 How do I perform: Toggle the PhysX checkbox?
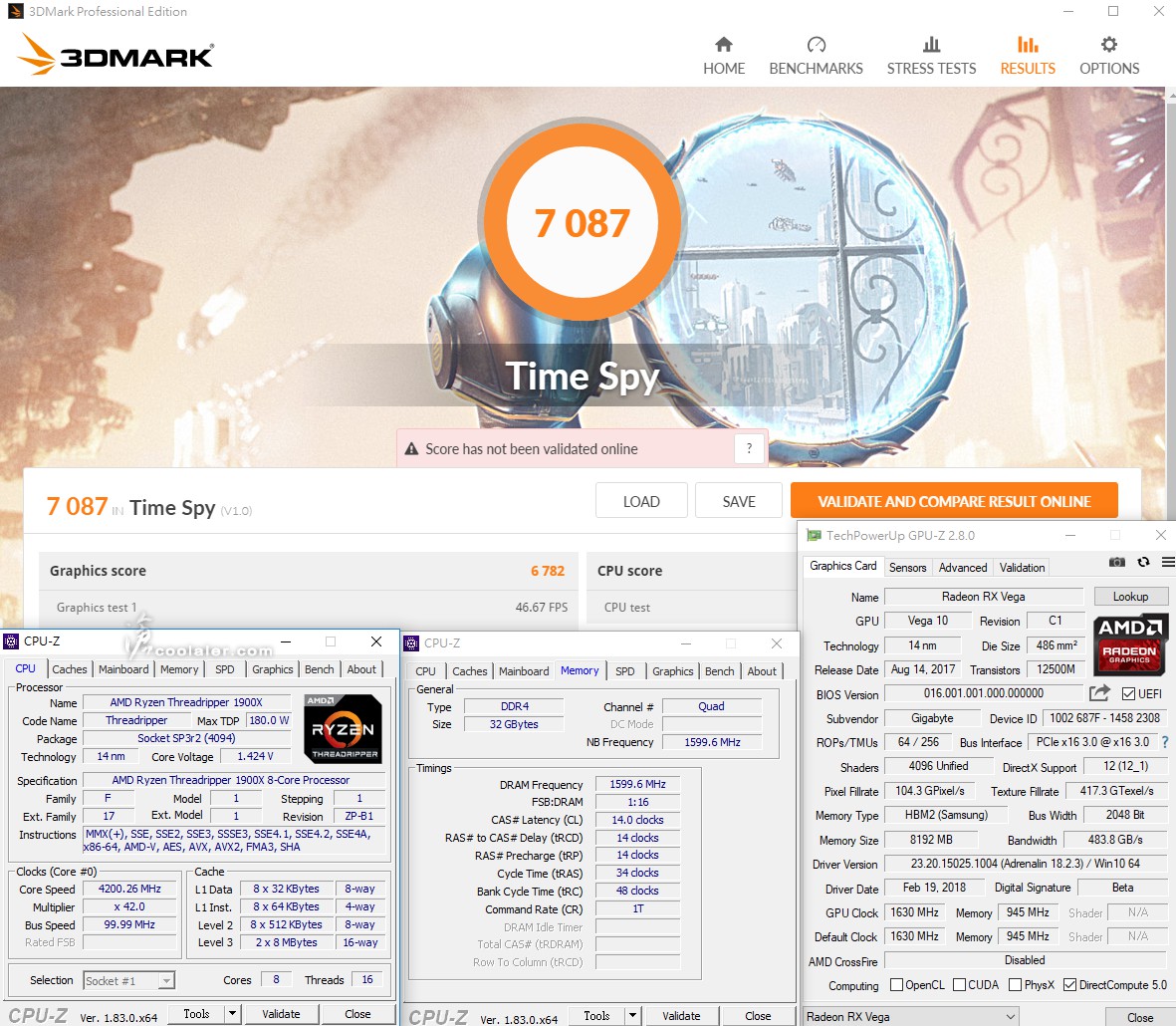point(1016,985)
